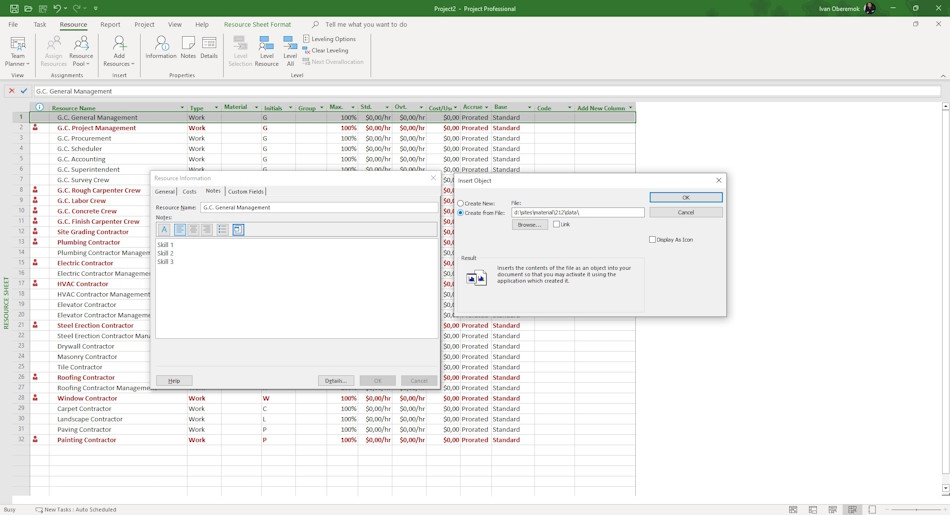Click the Resource Name field in dialog
Image resolution: width=950 pixels, height=515 pixels.
[319, 207]
